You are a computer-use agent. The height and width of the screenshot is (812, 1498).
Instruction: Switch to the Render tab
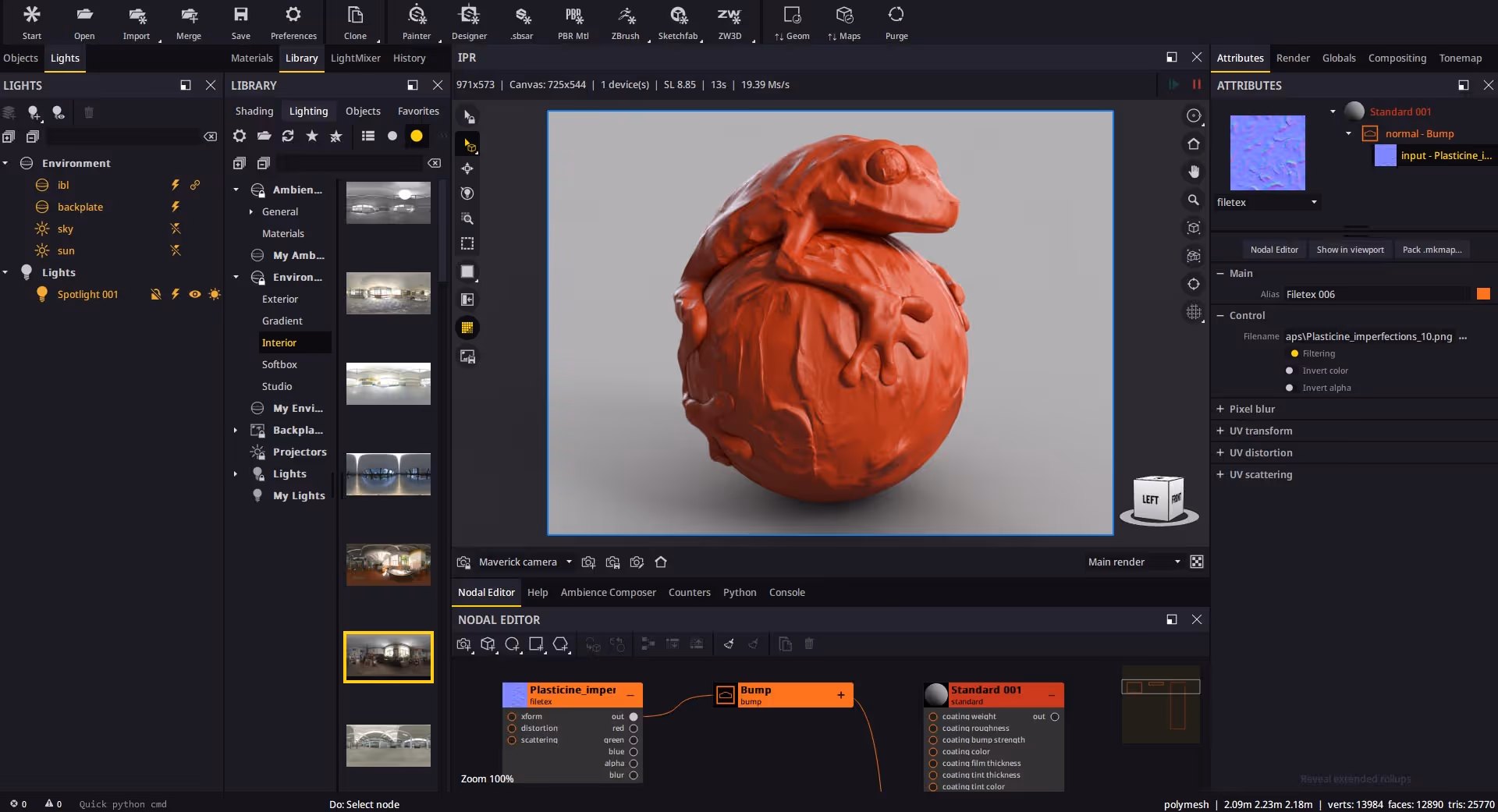[1293, 58]
